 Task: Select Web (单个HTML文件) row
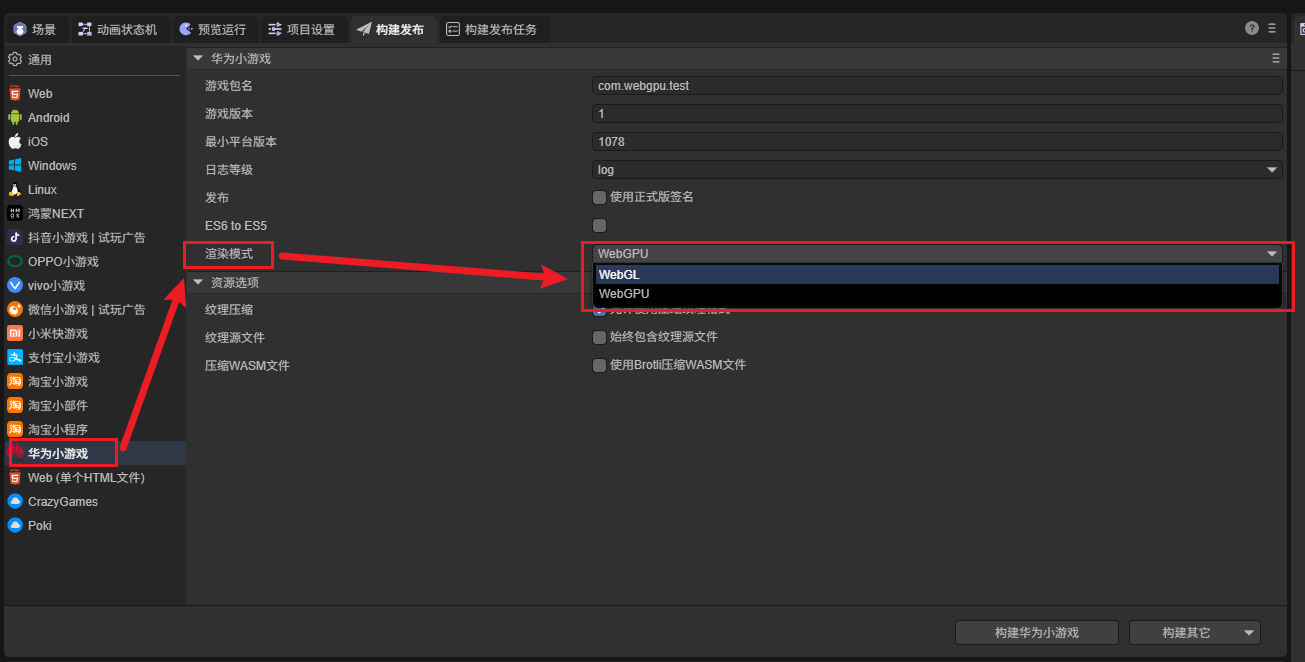pyautogui.click(x=95, y=477)
